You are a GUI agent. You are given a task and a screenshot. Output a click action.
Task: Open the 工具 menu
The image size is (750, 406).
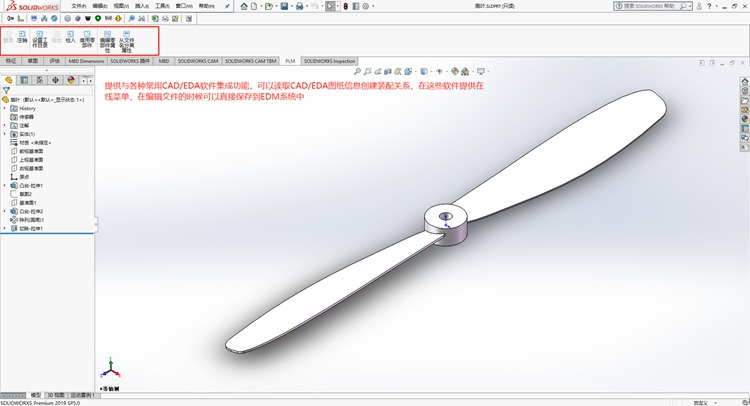coord(161,6)
